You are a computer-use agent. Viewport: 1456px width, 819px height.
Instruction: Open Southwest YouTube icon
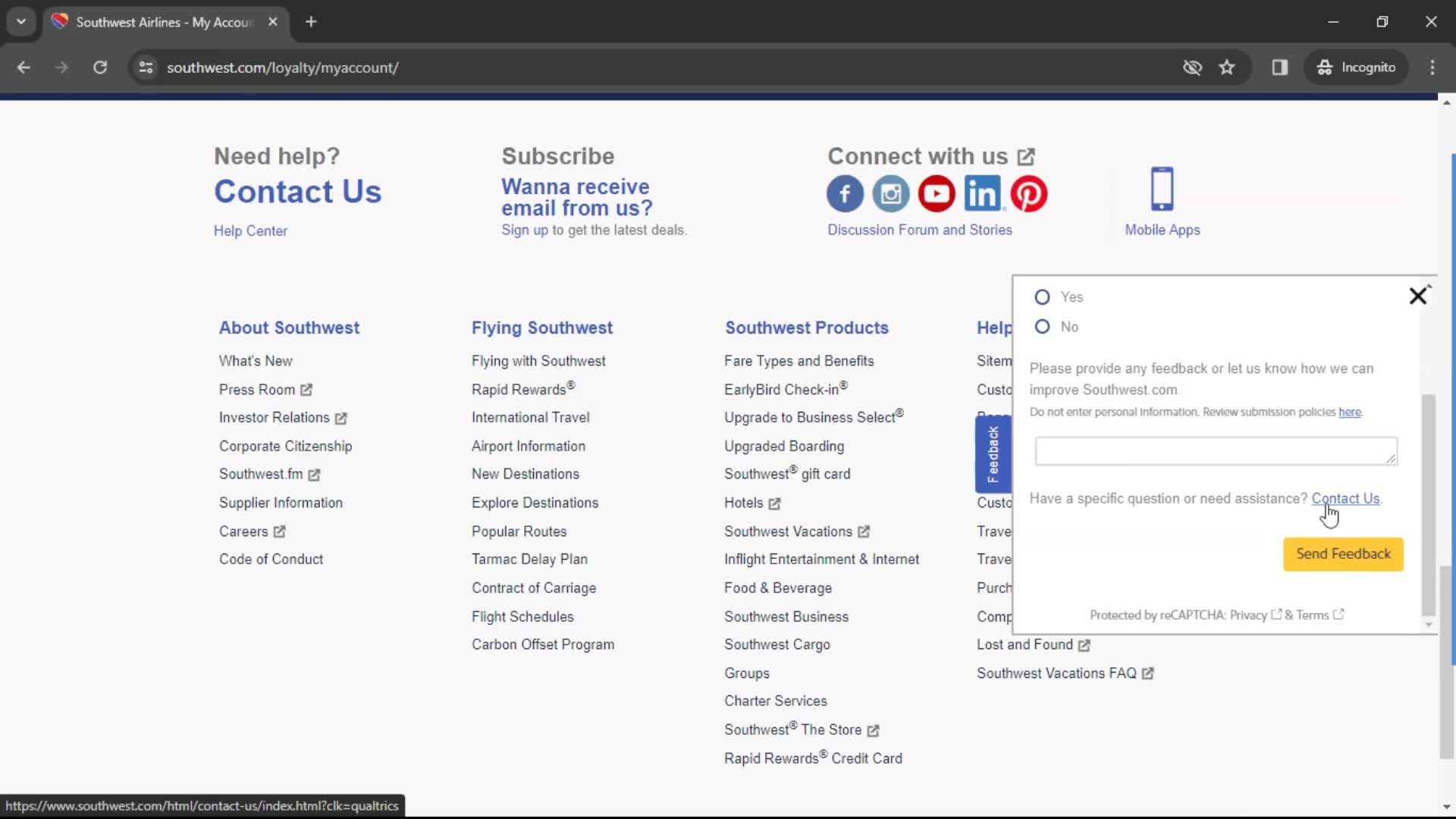(937, 193)
